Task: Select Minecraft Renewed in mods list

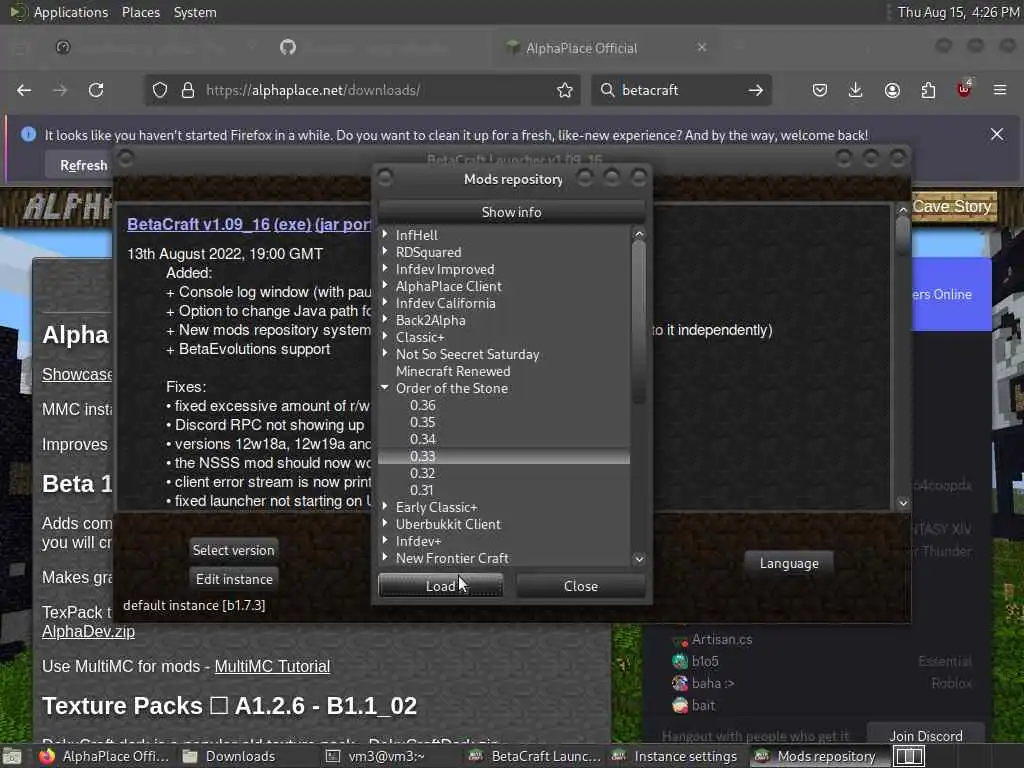Action: click(453, 371)
